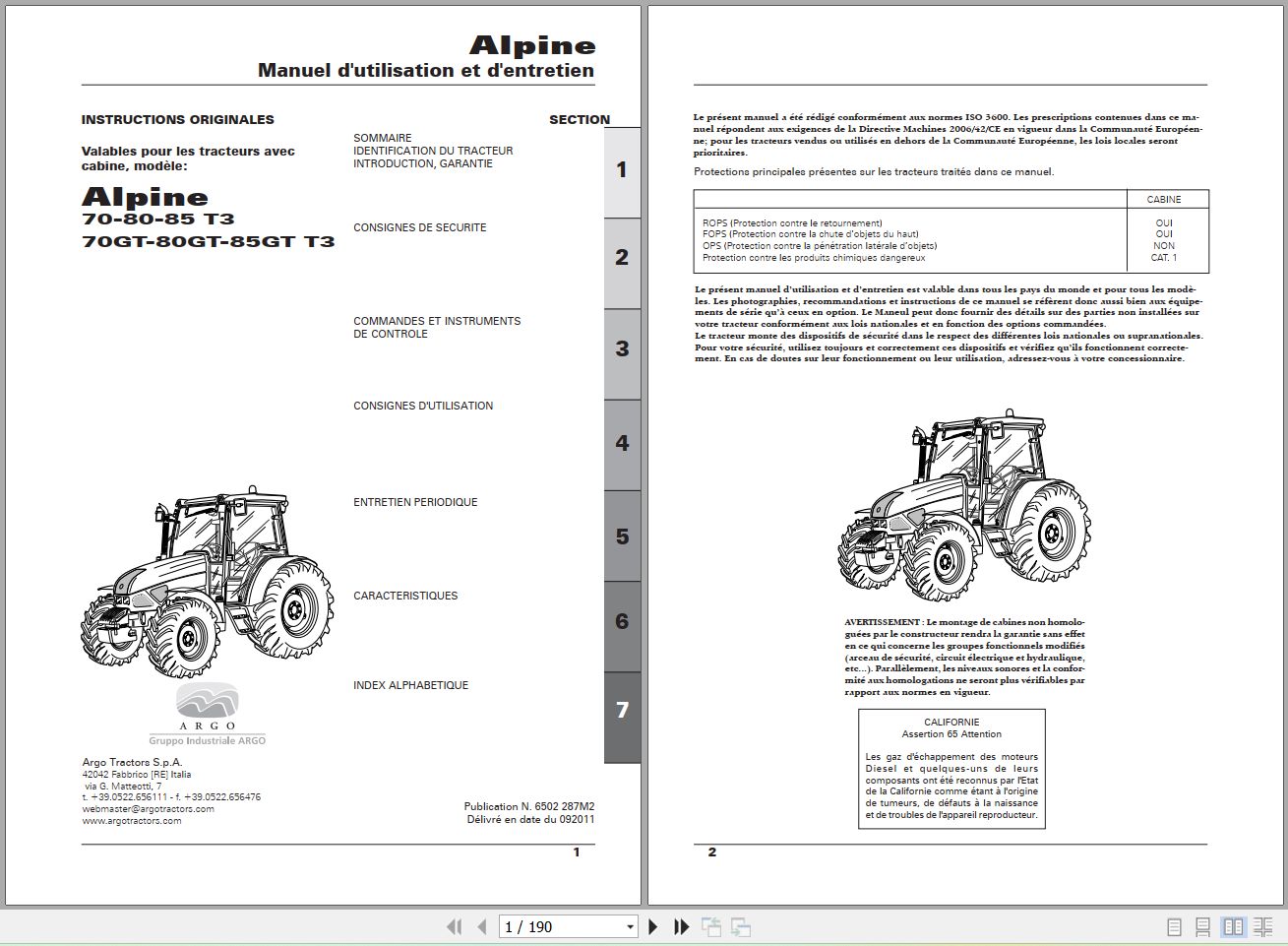Screen dimensions: 1288x946
Task: Click INSTRUCTIONS ORIGINALES text
Action: pyautogui.click(x=178, y=120)
